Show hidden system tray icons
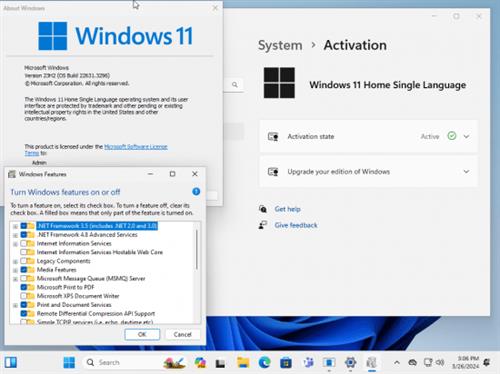The width and height of the screenshot is (500, 374). pos(397,362)
